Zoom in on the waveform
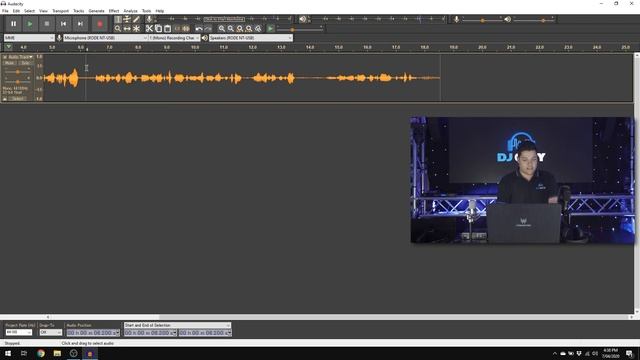The height and width of the screenshot is (360, 640). (x=222, y=29)
